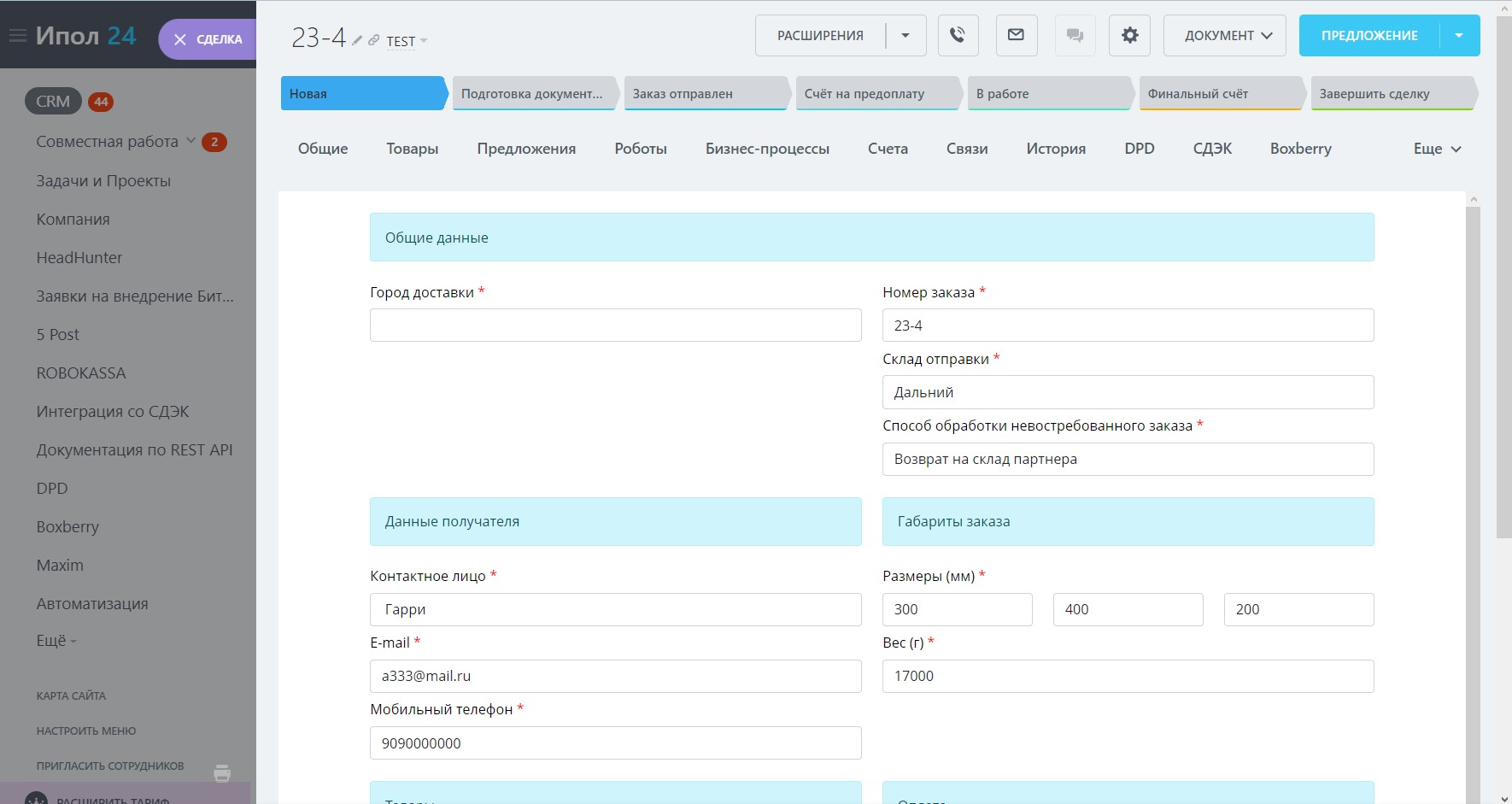Image resolution: width=1512 pixels, height=804 pixels.
Task: Open deal settings gear icon
Action: (1129, 36)
